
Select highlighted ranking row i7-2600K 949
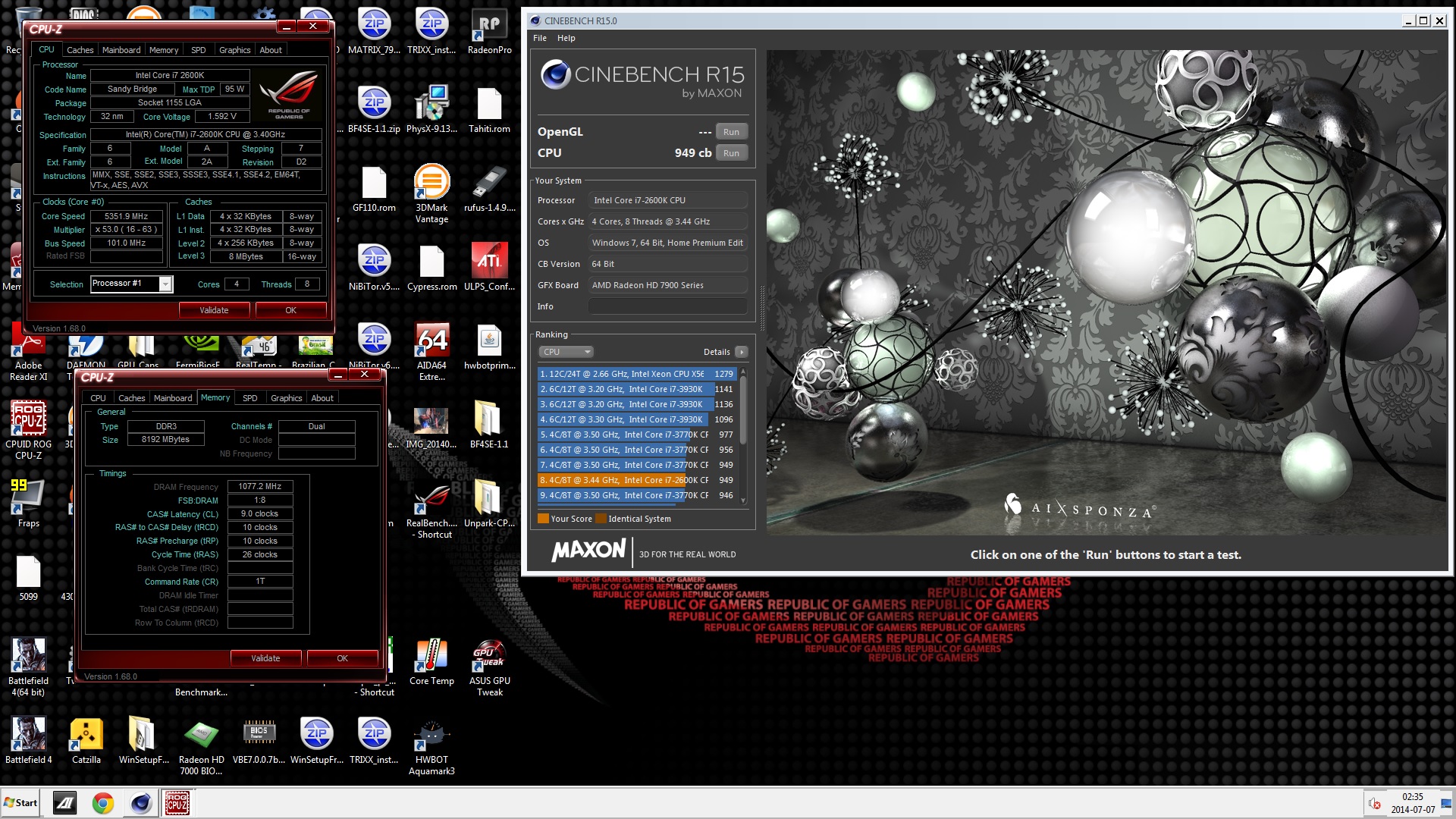click(636, 480)
